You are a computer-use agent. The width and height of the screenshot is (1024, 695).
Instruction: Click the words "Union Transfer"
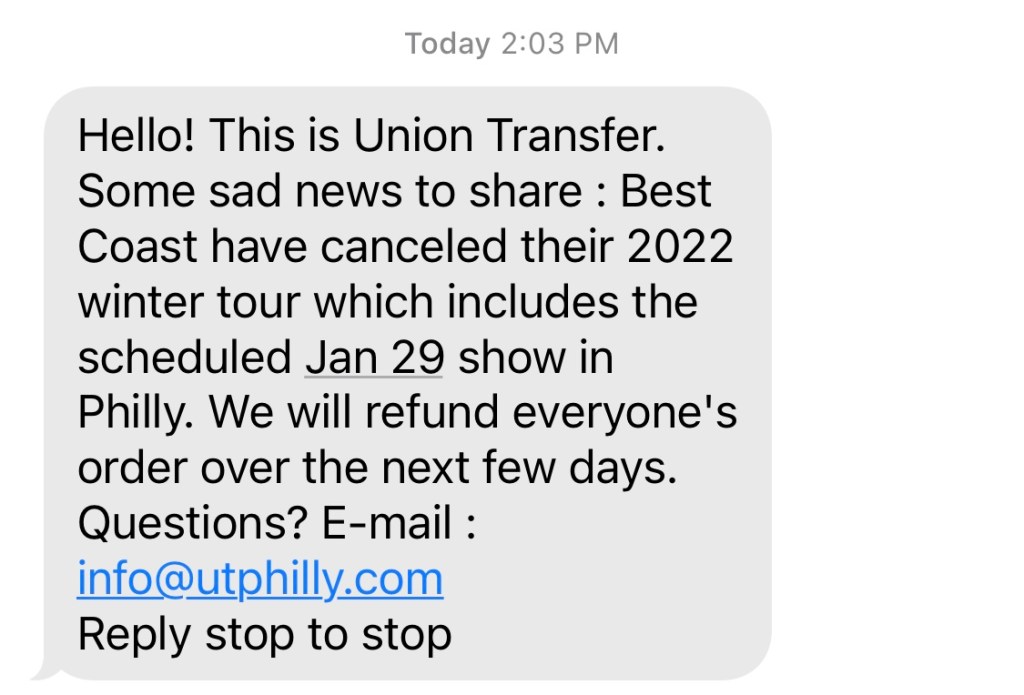point(508,136)
